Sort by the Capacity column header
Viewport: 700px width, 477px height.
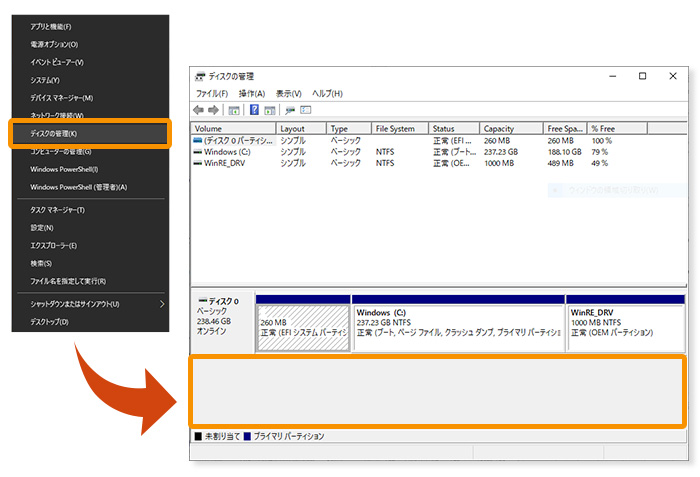[511, 129]
